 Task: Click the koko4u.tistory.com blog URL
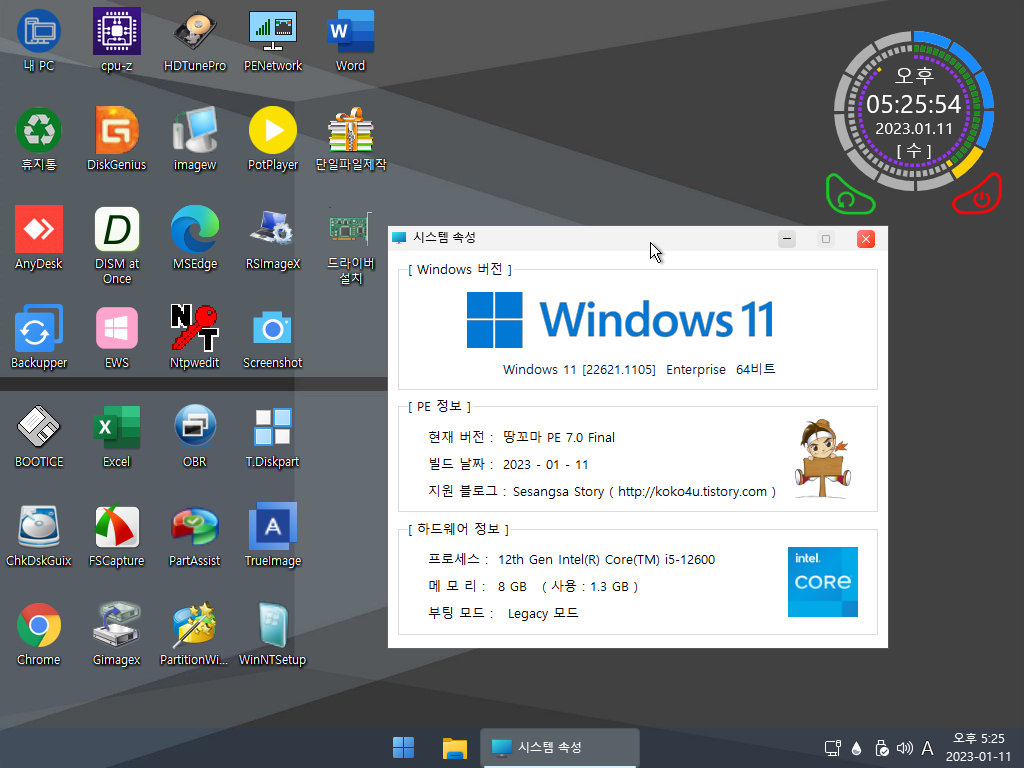pyautogui.click(x=692, y=491)
